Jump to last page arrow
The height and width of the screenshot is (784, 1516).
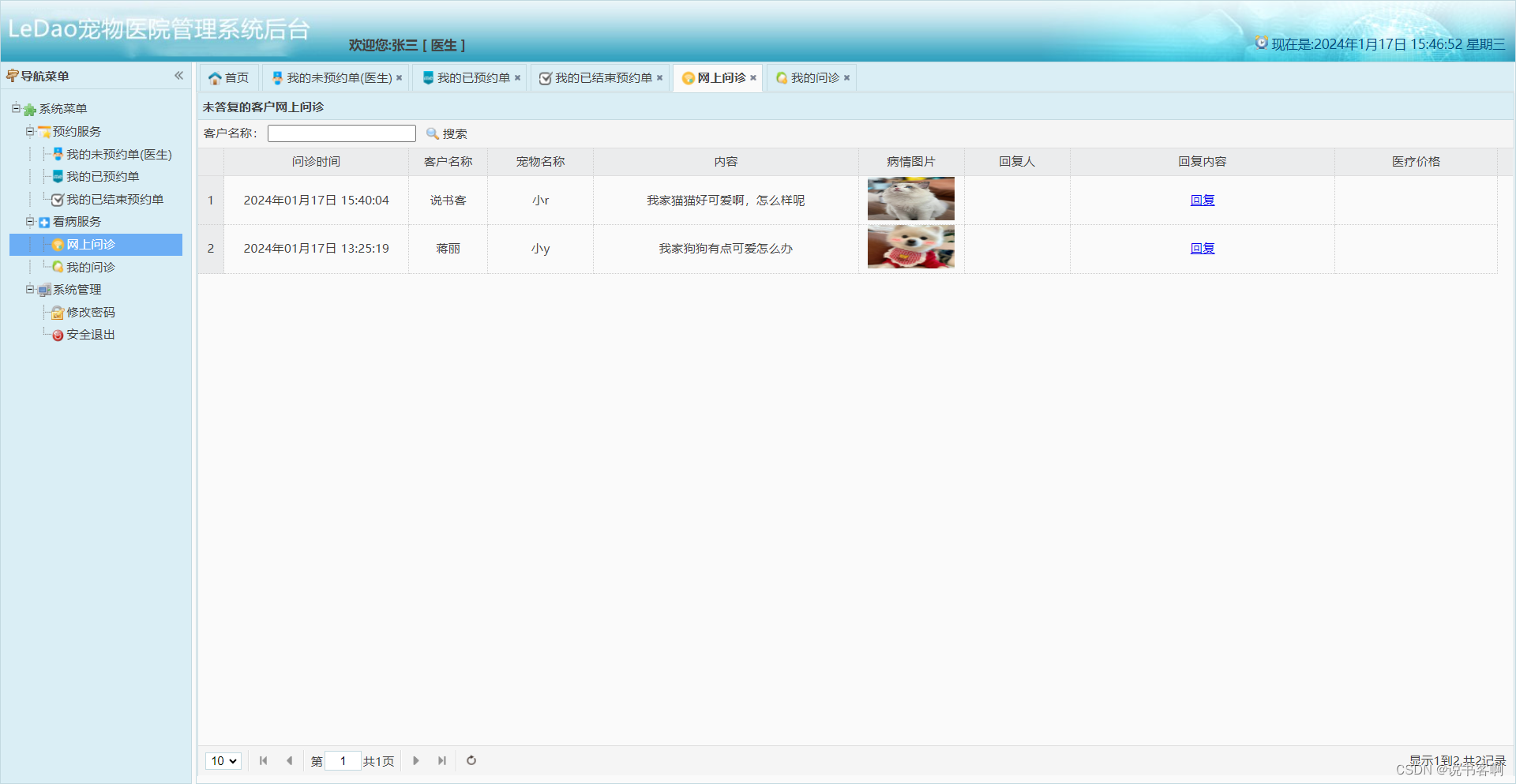442,760
